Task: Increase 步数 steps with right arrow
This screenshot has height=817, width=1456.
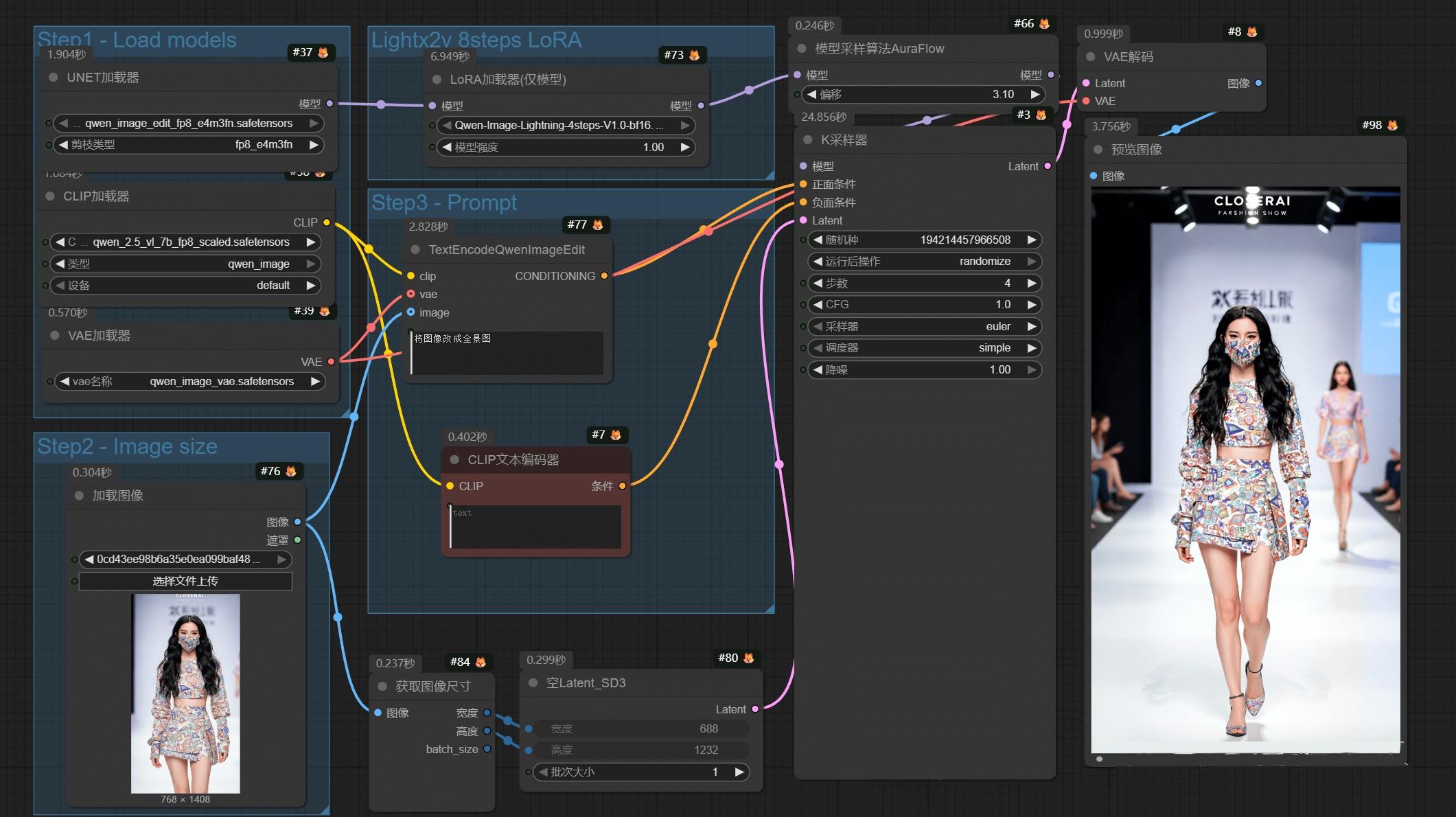Action: (x=1032, y=283)
